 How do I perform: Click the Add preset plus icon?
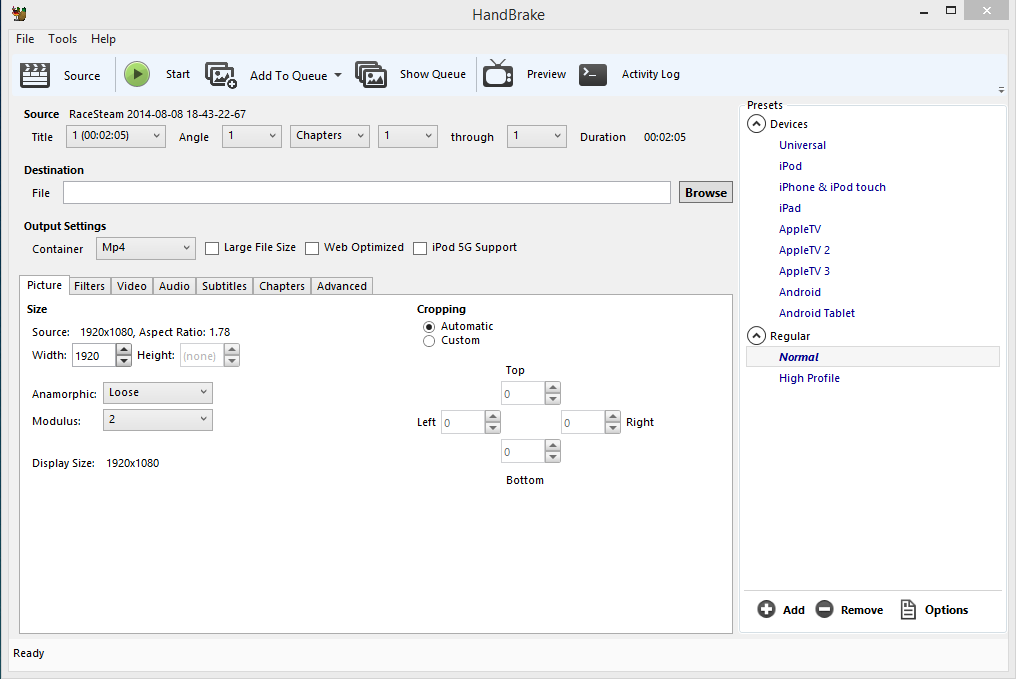[x=766, y=609]
